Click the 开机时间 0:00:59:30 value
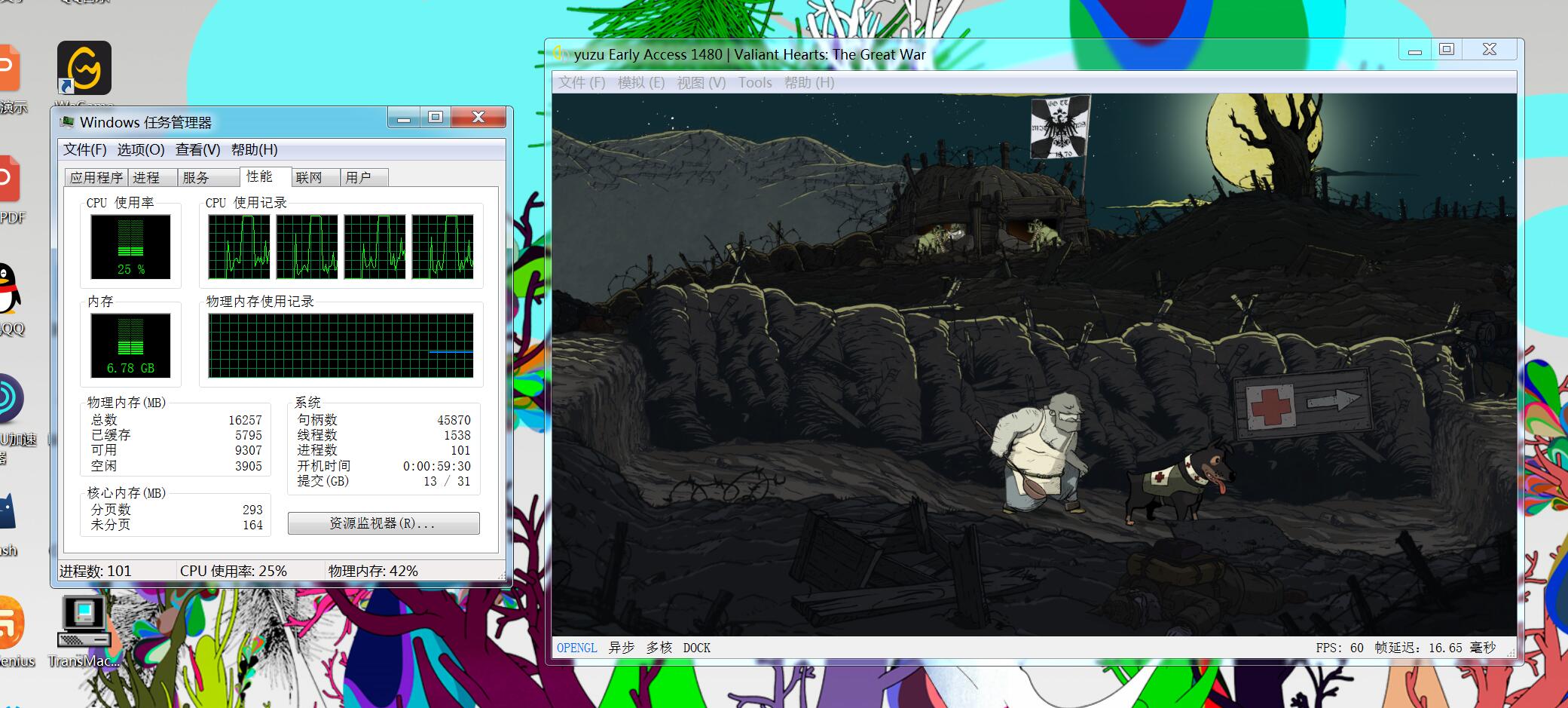Viewport: 1568px width, 708px height. click(x=436, y=466)
